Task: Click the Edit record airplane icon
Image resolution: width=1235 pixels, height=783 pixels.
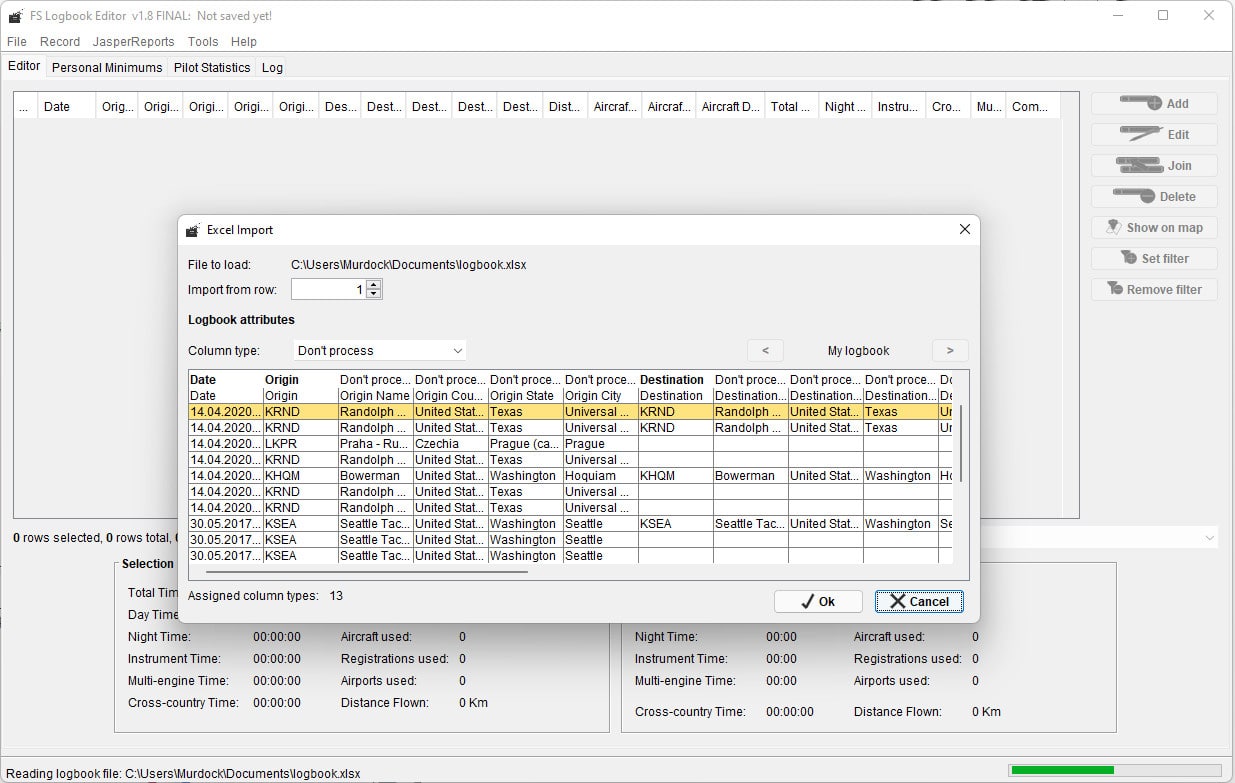Action: [1141, 134]
